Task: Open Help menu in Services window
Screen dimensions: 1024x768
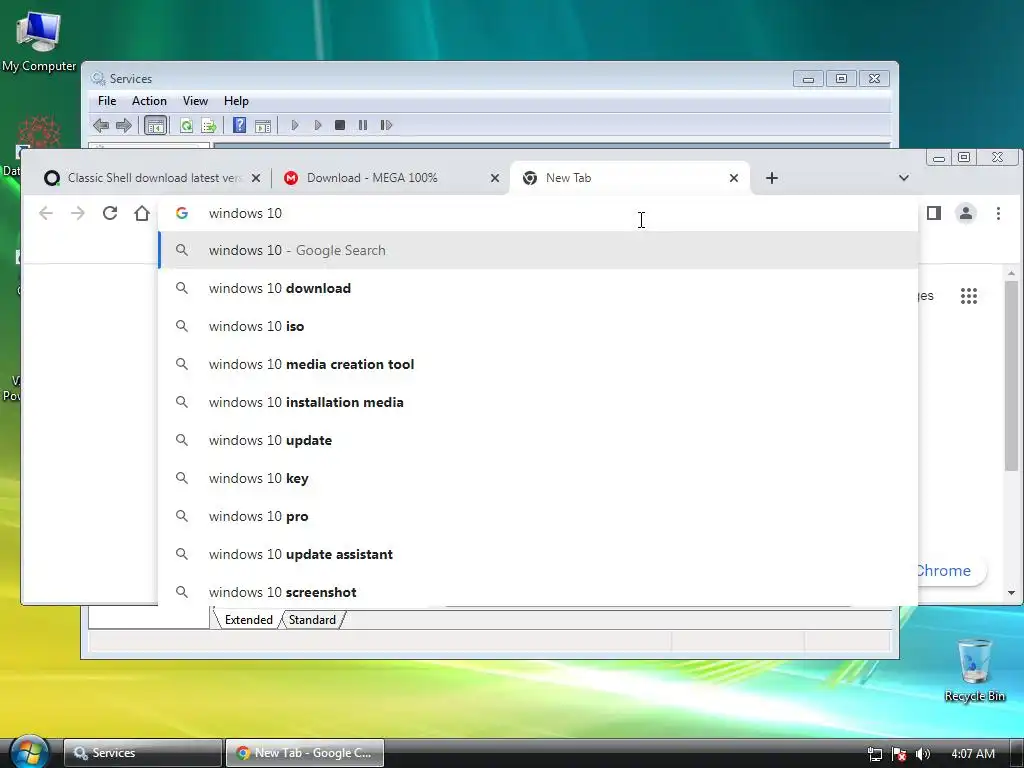Action: click(x=236, y=101)
